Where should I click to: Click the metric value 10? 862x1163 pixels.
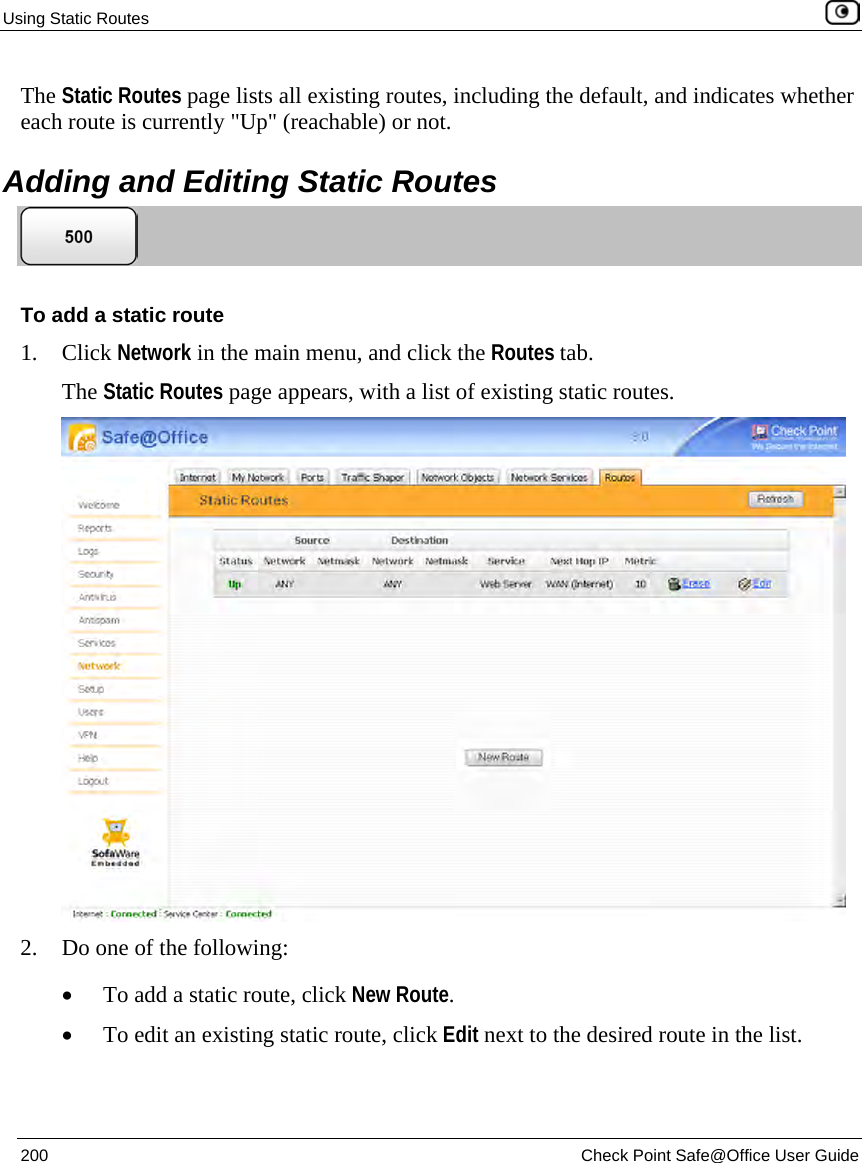(x=640, y=584)
